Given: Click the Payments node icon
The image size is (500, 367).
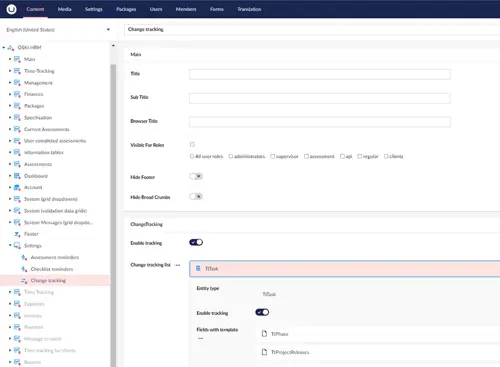Looking at the screenshot, I should click(x=17, y=327).
